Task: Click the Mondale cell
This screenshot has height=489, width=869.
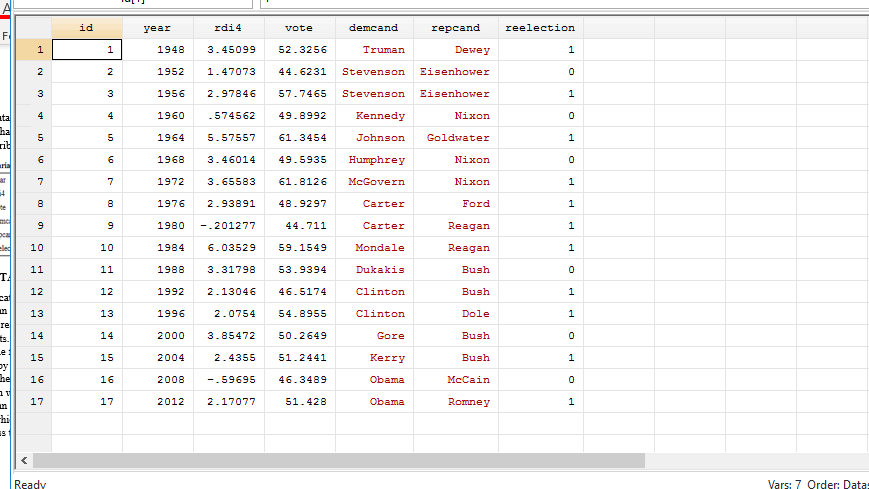Action: click(x=374, y=248)
